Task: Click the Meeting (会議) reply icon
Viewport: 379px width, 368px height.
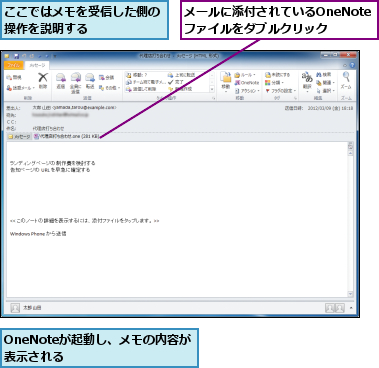Action: [107, 78]
